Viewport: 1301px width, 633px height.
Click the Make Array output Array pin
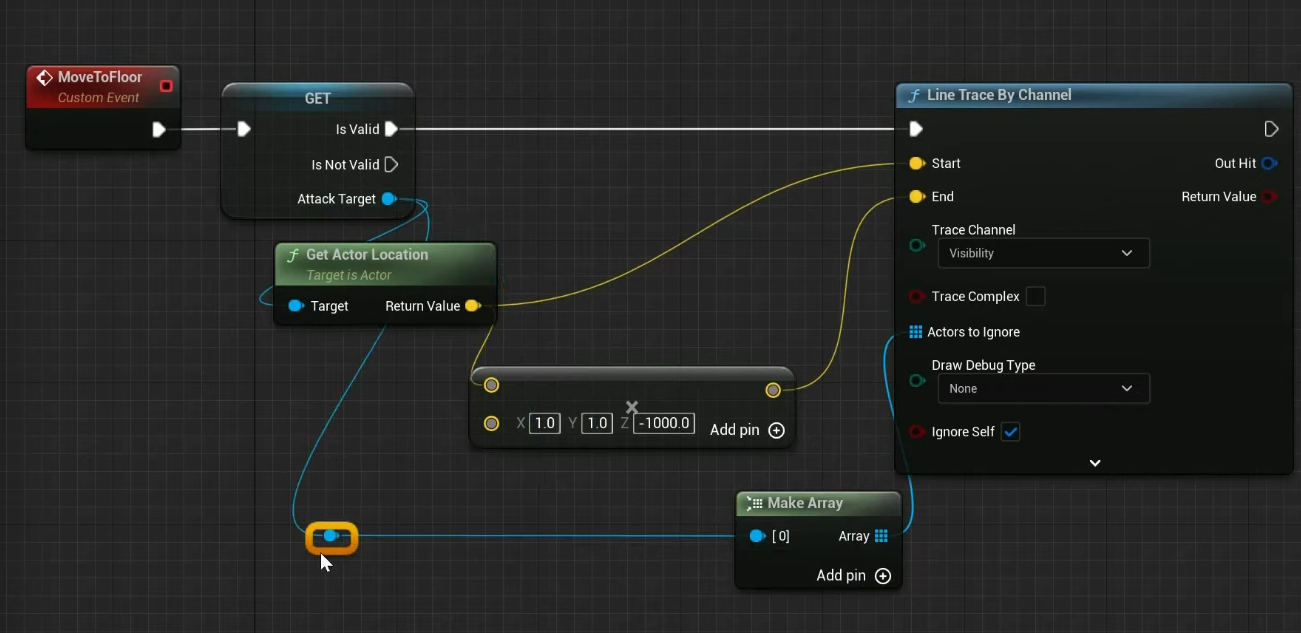[881, 536]
